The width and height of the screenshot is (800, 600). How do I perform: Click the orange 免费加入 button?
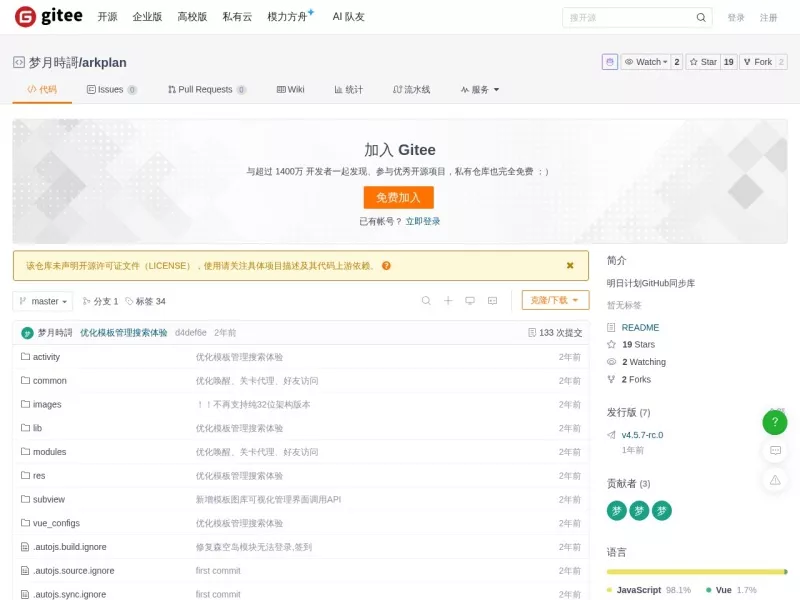click(x=398, y=197)
